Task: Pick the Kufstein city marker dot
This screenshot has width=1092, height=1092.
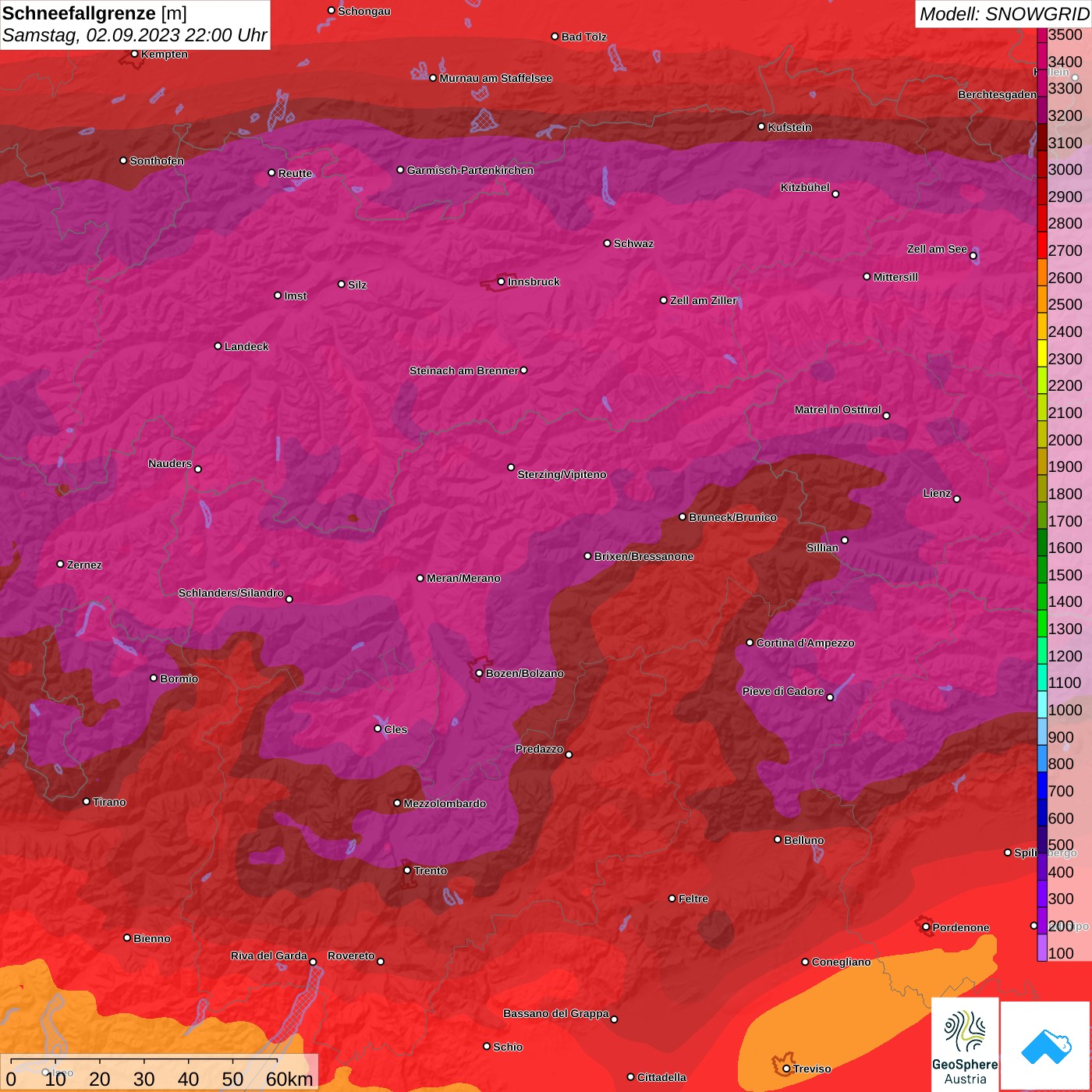Action: point(761,126)
